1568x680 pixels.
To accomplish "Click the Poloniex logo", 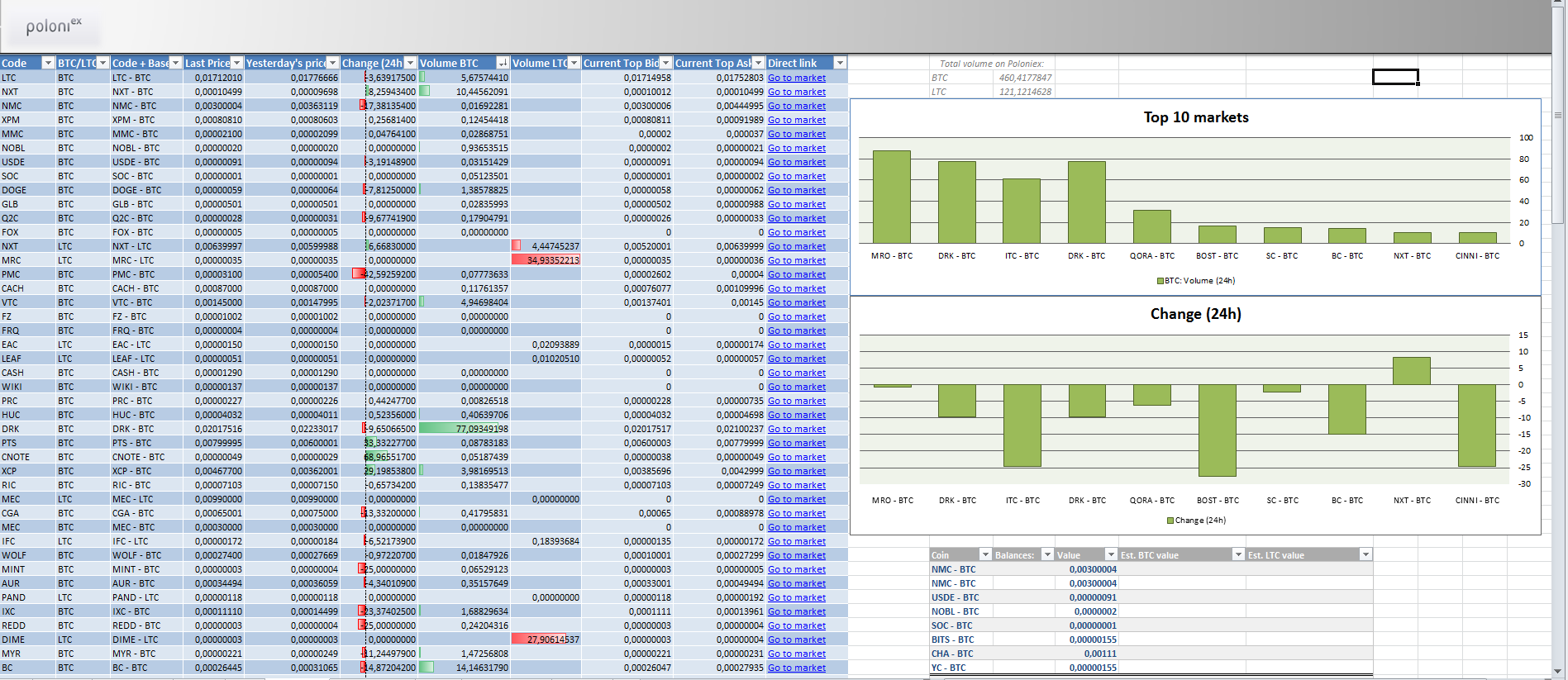I will (54, 26).
